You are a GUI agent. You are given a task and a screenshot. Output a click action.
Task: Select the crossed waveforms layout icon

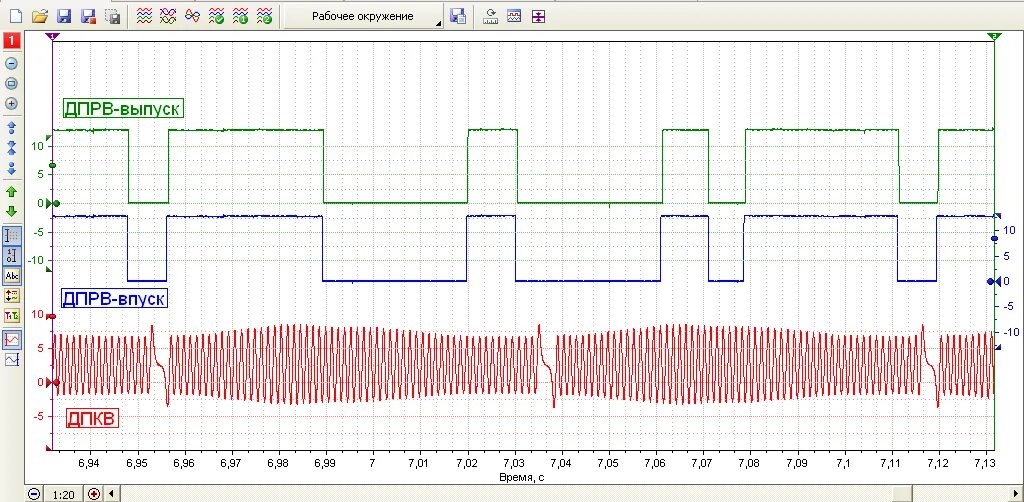[x=168, y=17]
